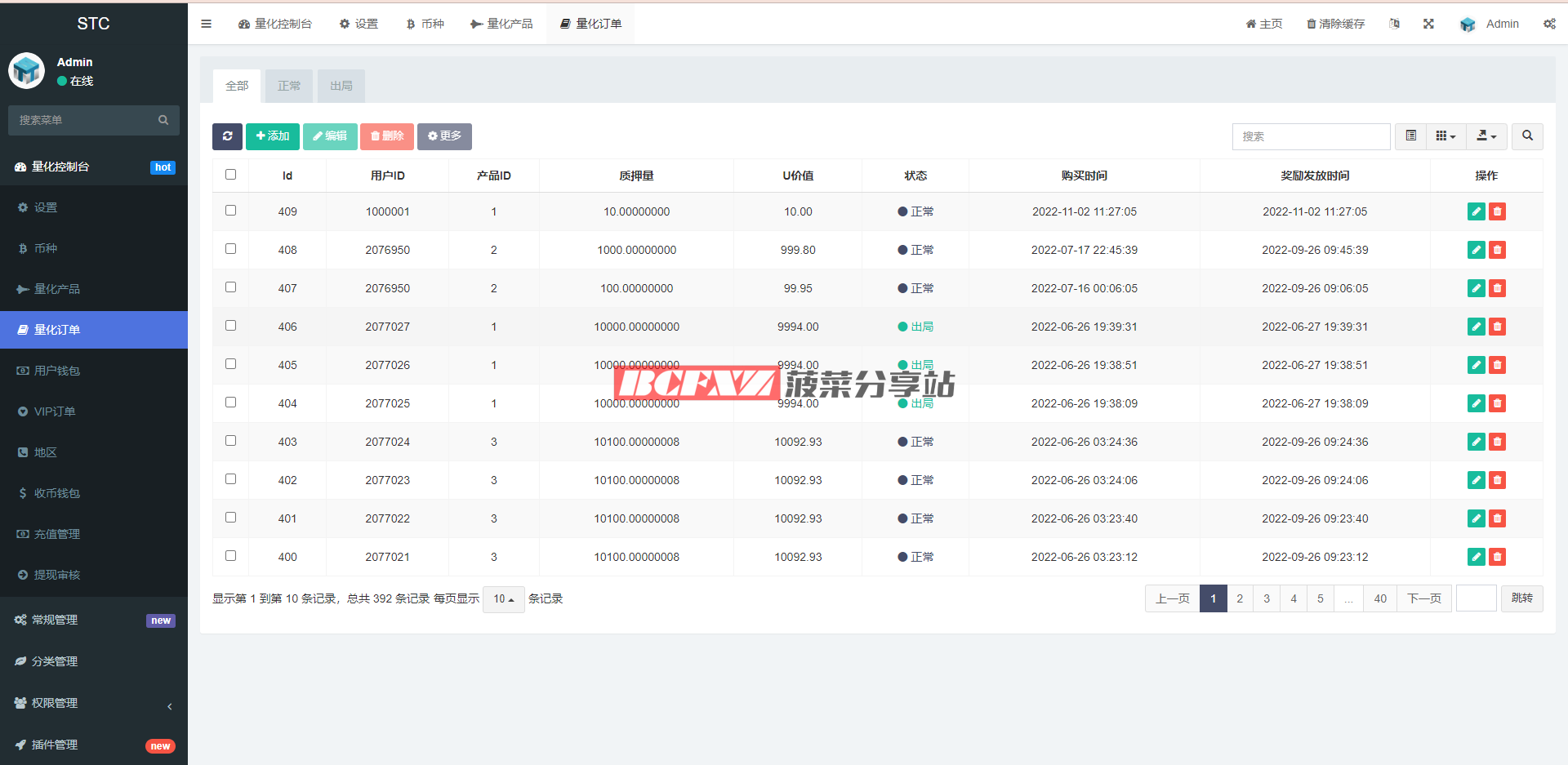This screenshot has width=1568, height=765.
Task: Select the checkbox for order row 408
Action: 230,249
